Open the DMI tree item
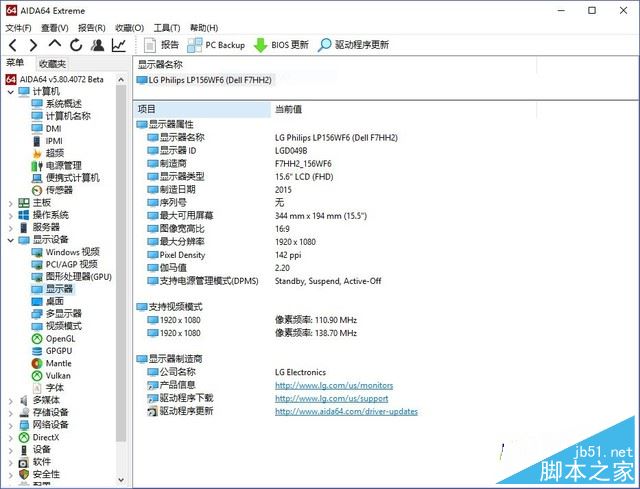This screenshot has height=489, width=640. tap(47, 129)
